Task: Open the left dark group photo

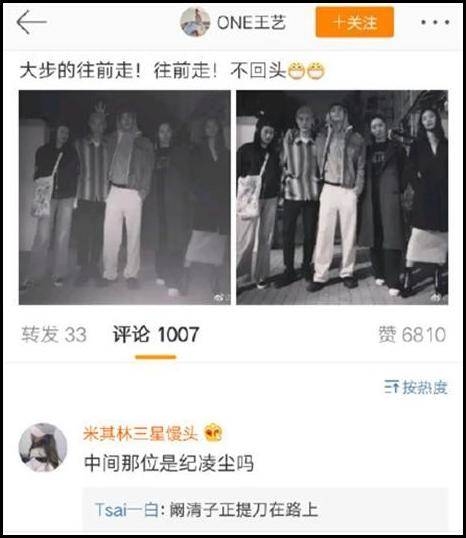Action: 125,197
